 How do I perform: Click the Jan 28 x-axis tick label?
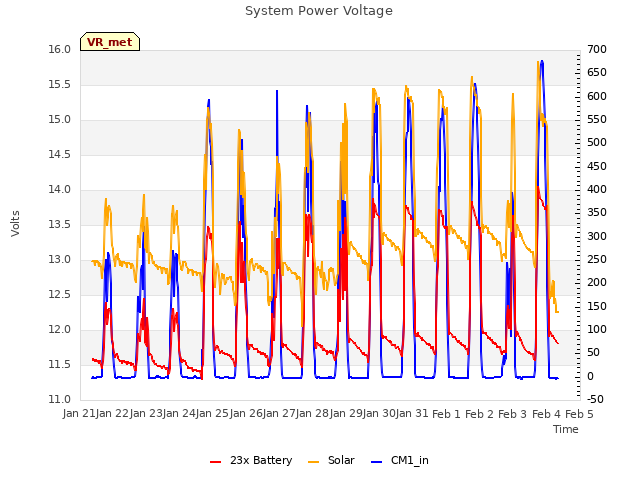(x=312, y=414)
